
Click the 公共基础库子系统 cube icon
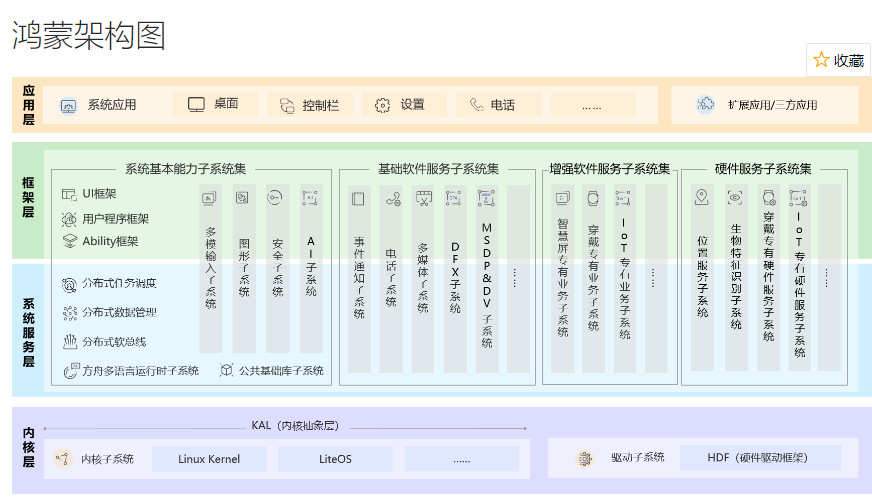click(x=226, y=370)
